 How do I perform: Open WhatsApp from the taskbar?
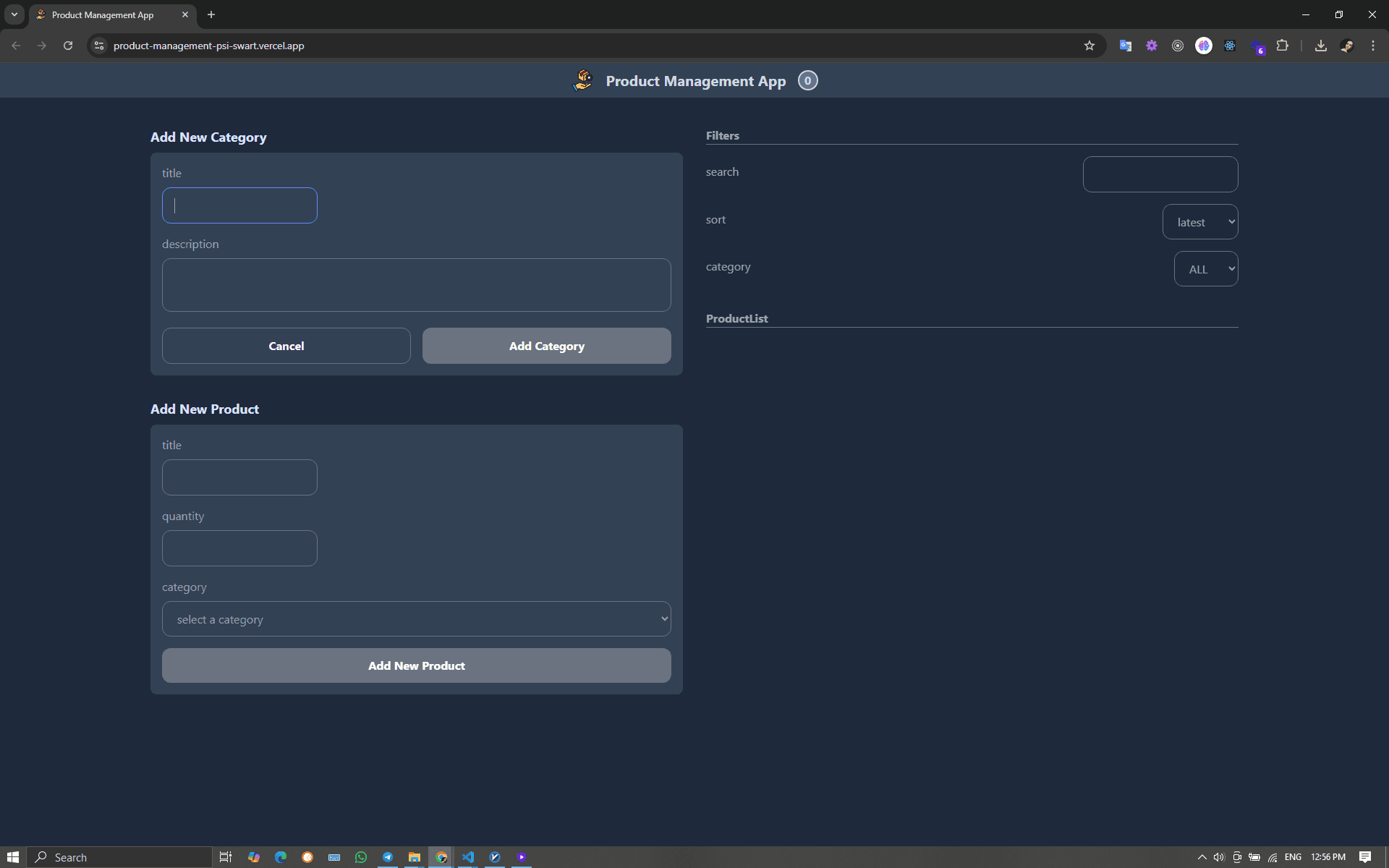[361, 857]
